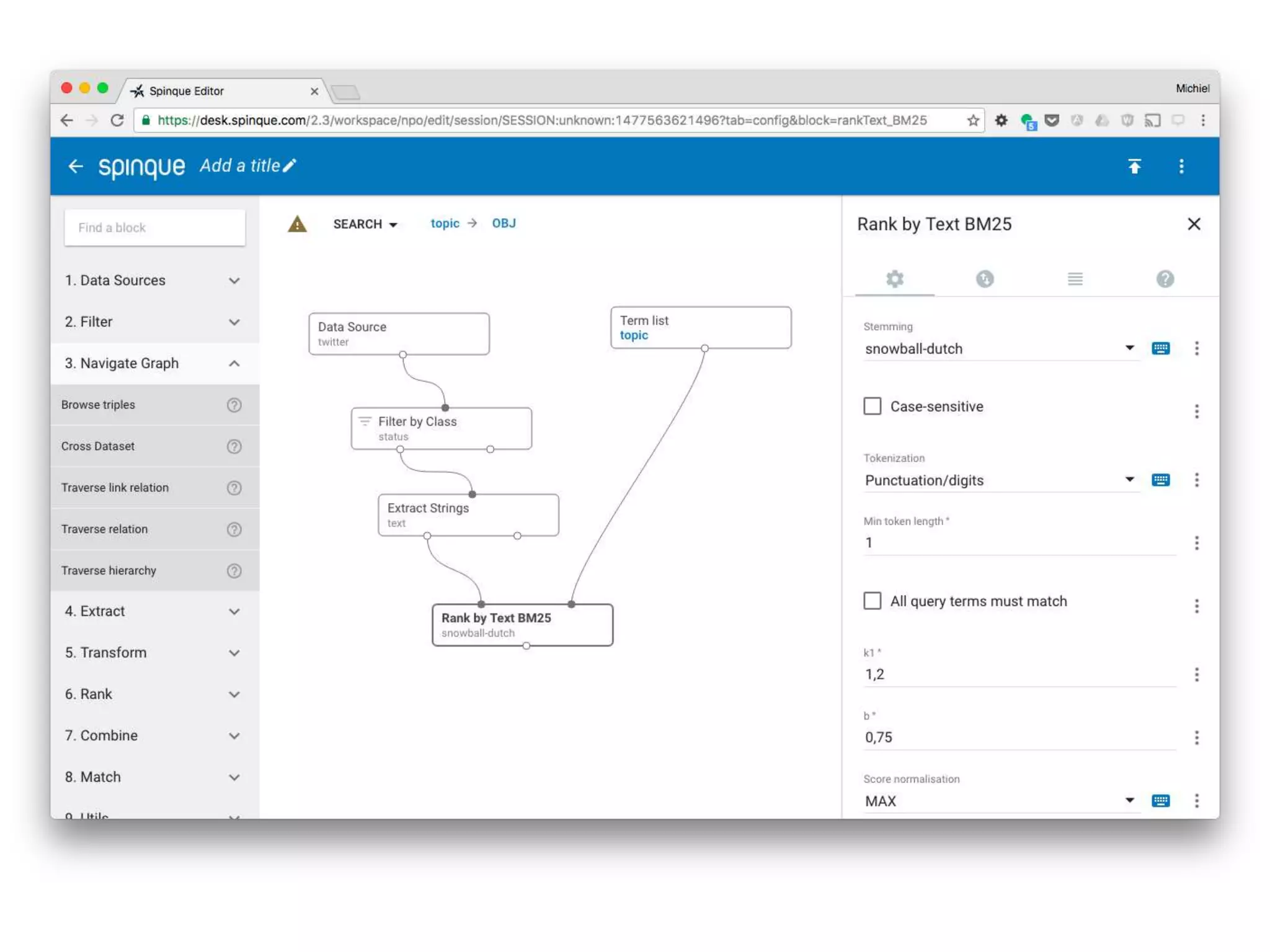
Task: Show help for Traverse link relation
Action: point(234,488)
